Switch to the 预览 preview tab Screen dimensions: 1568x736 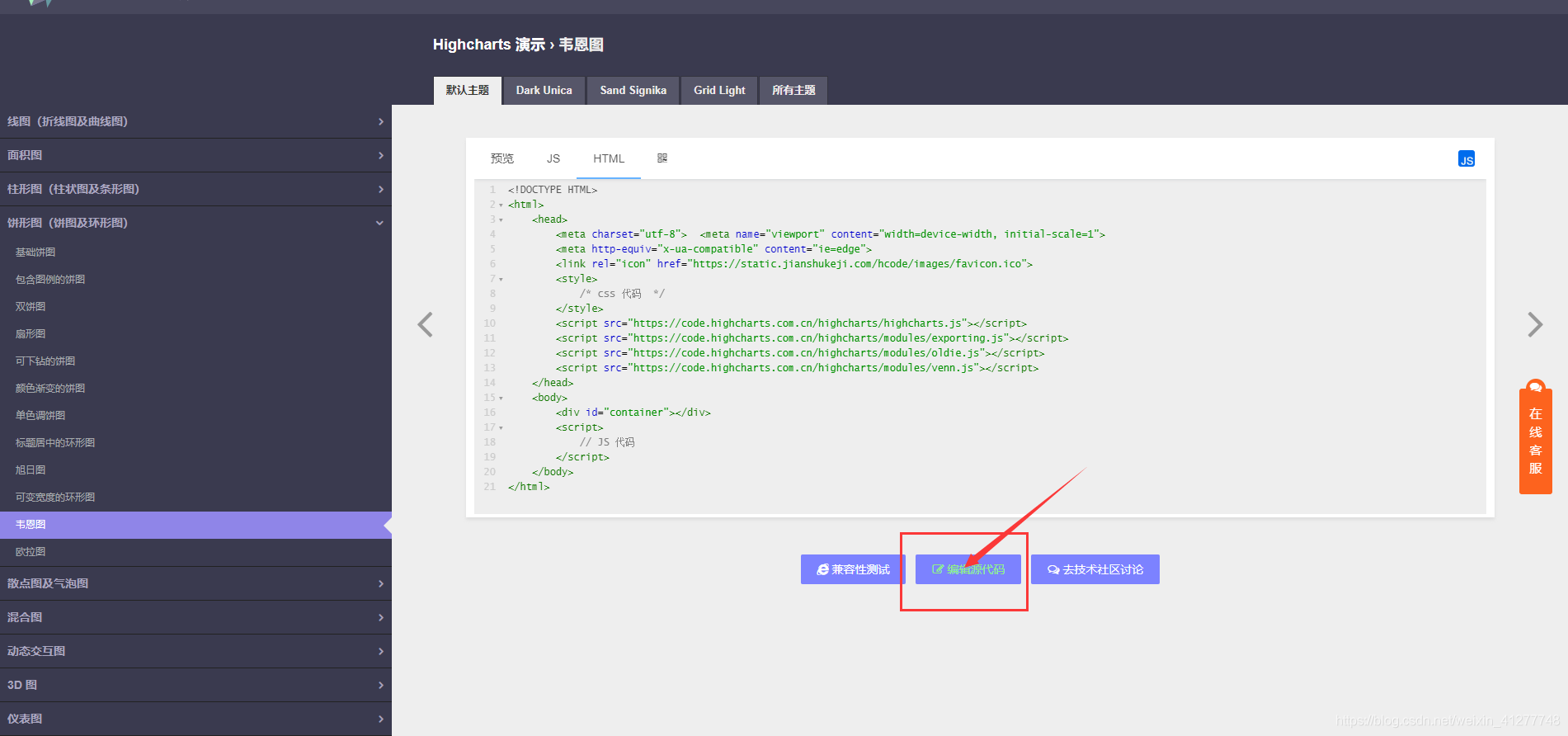(501, 158)
